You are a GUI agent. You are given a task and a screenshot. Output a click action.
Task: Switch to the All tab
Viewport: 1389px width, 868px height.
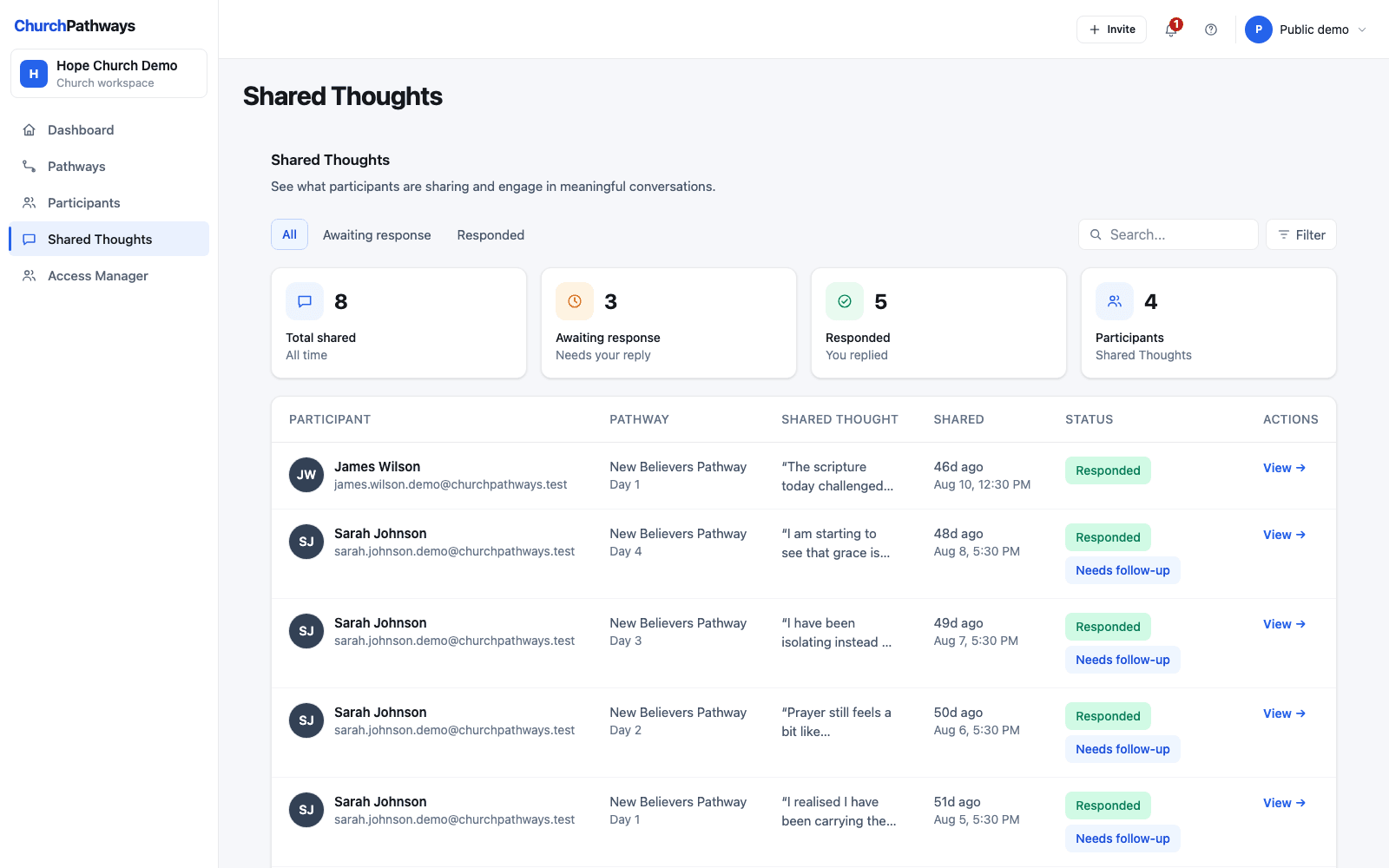pyautogui.click(x=289, y=234)
